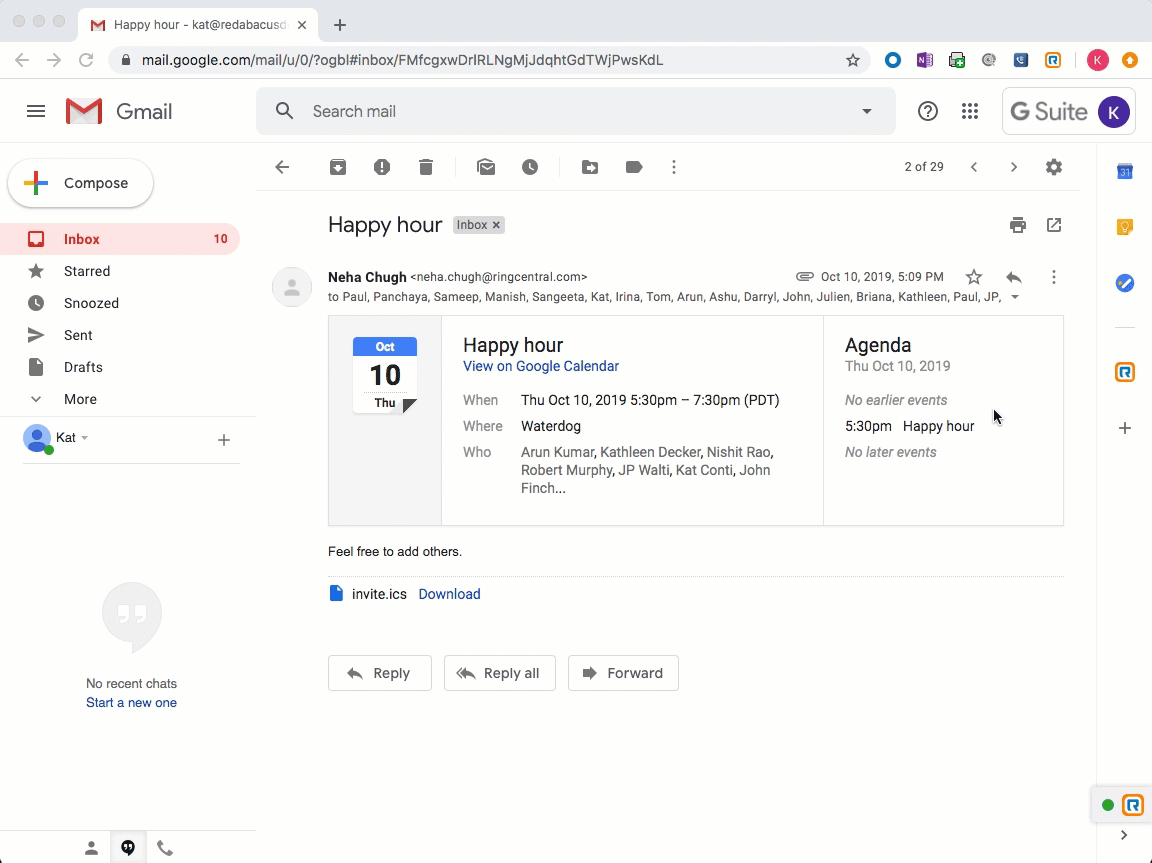Delete email using the trash icon
Image resolution: width=1152 pixels, height=863 pixels.
click(x=426, y=167)
